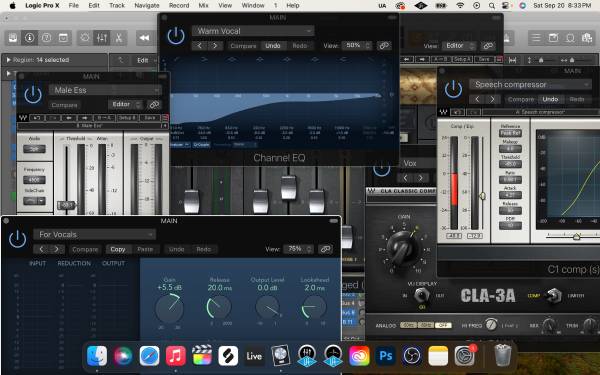The width and height of the screenshot is (600, 375).
Task: Click Undo in Channel EQ header
Action: pos(273,46)
